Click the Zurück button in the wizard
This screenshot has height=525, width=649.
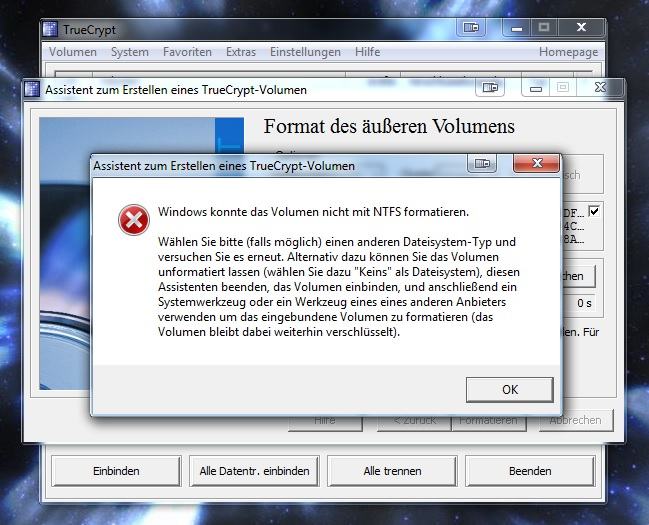[414, 421]
